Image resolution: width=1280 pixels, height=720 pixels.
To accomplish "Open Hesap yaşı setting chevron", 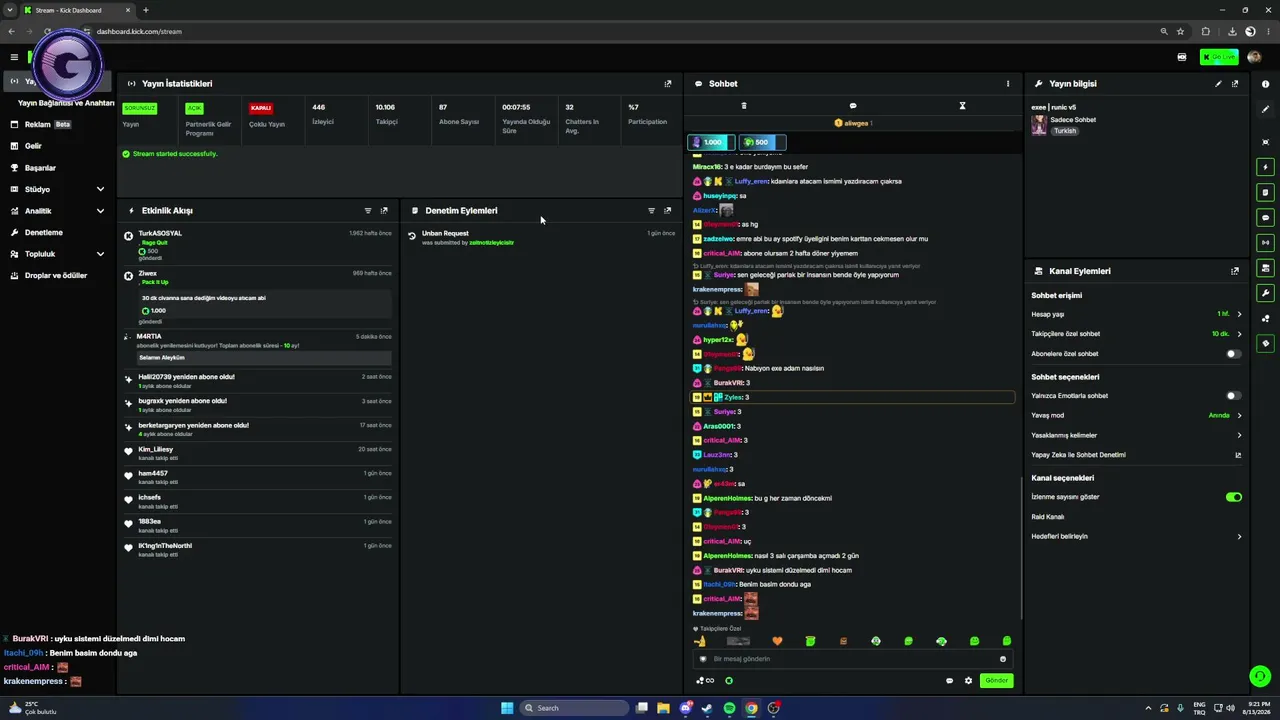I will click(1239, 314).
